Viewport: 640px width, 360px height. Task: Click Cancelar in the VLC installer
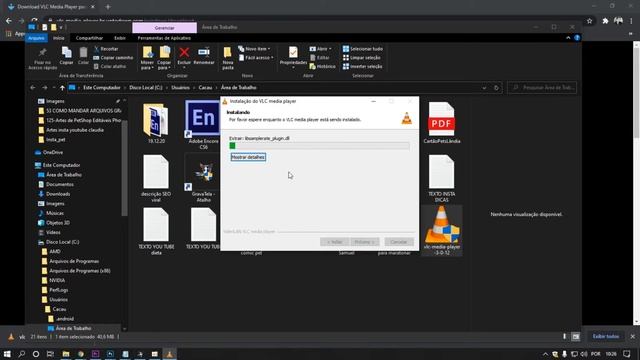[399, 242]
